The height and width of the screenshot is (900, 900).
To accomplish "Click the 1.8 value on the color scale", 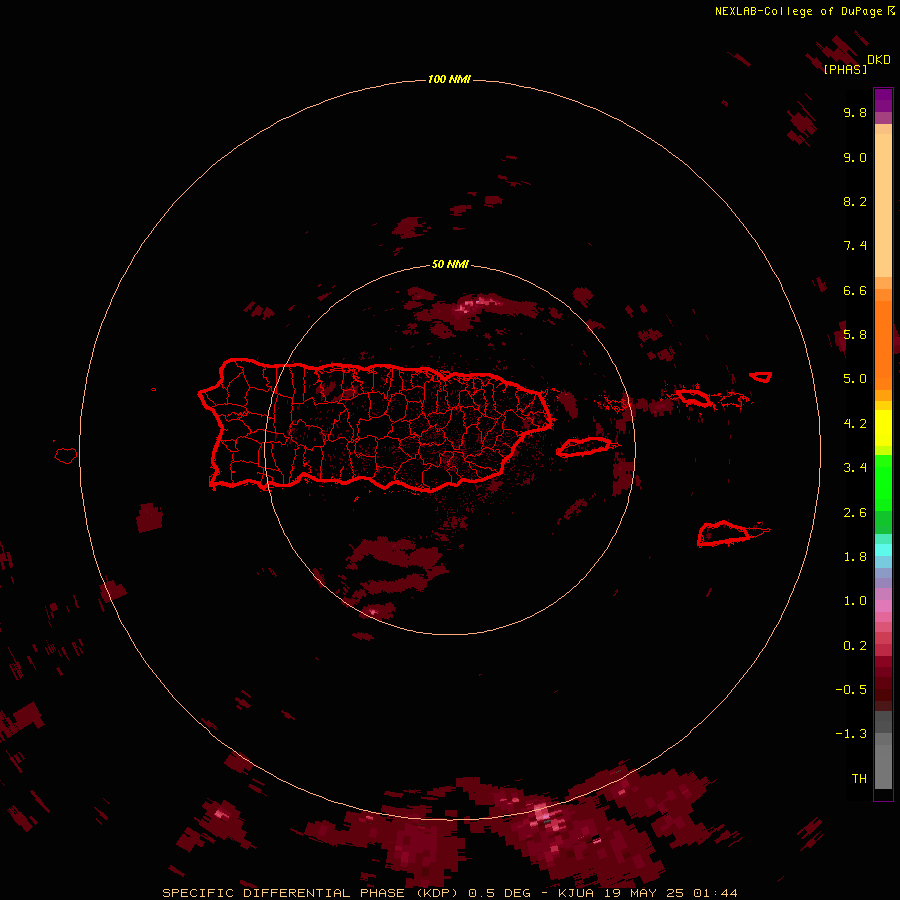I will coord(855,557).
